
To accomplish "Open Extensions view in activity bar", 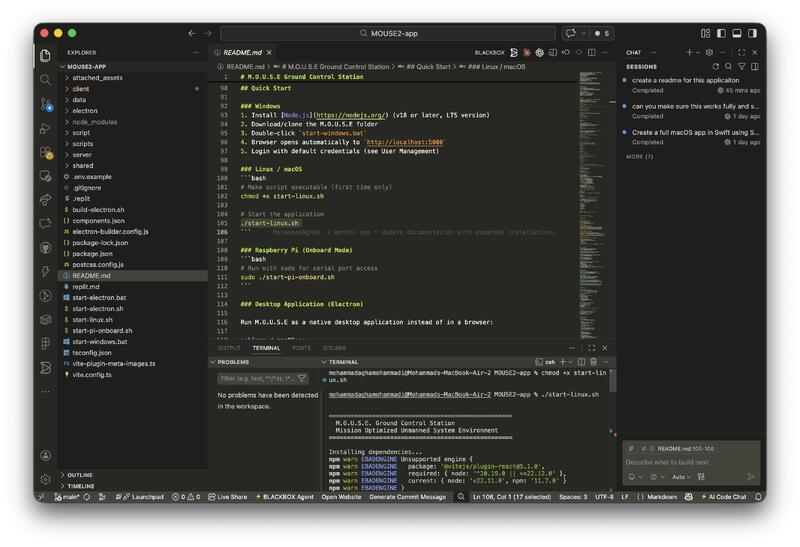I will click(x=46, y=152).
